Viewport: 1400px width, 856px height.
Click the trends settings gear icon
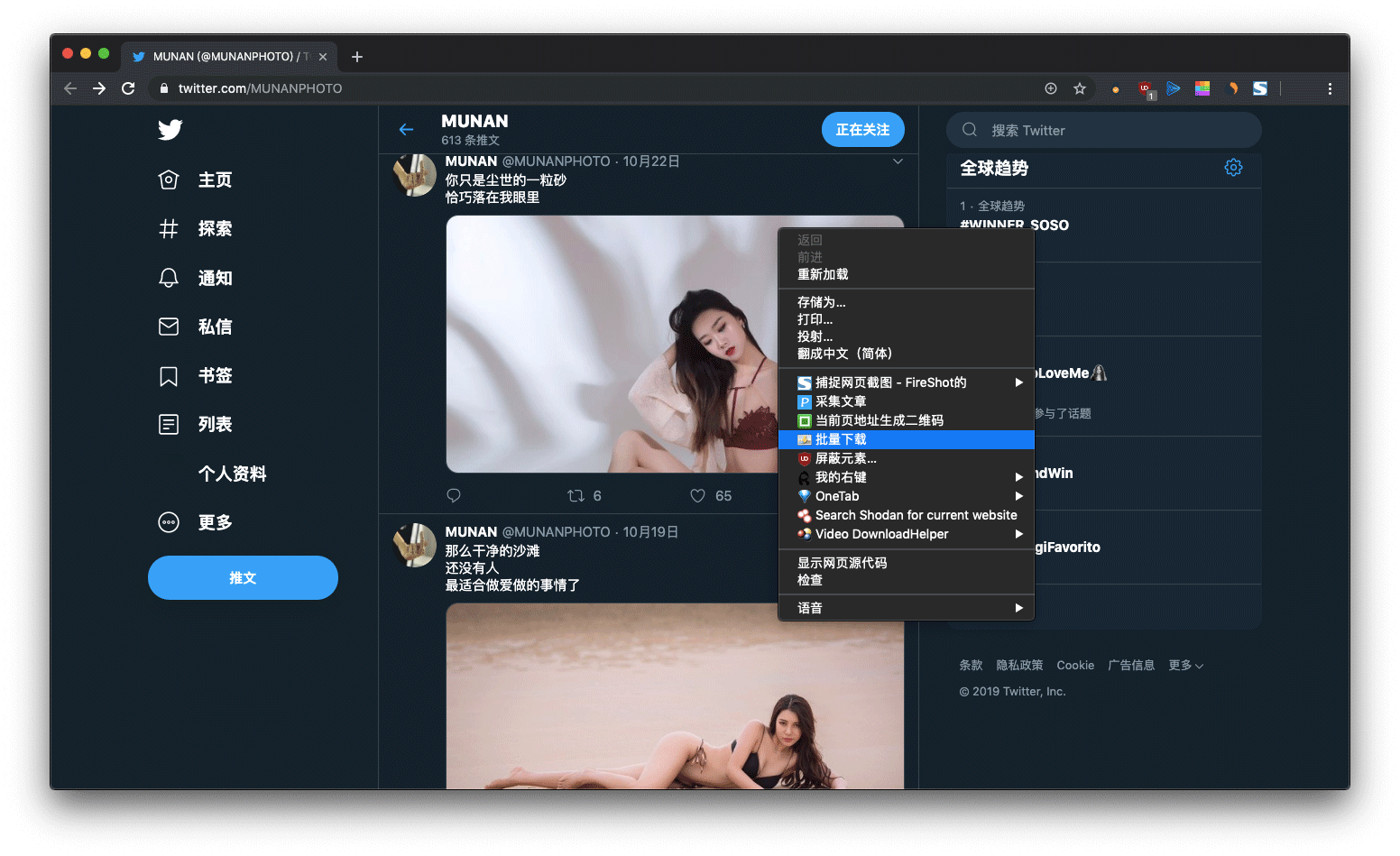(x=1233, y=168)
